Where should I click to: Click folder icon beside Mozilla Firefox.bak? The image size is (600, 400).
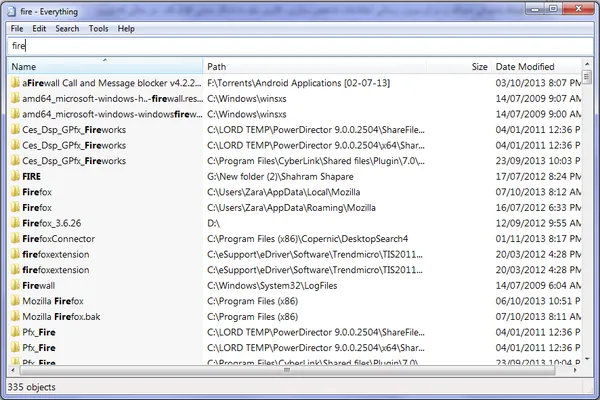tap(15, 317)
